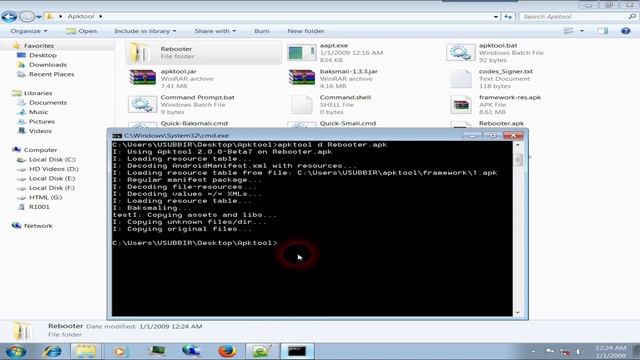Select the Command.shell file icon
The height and width of the screenshot is (360, 640).
coord(302,104)
